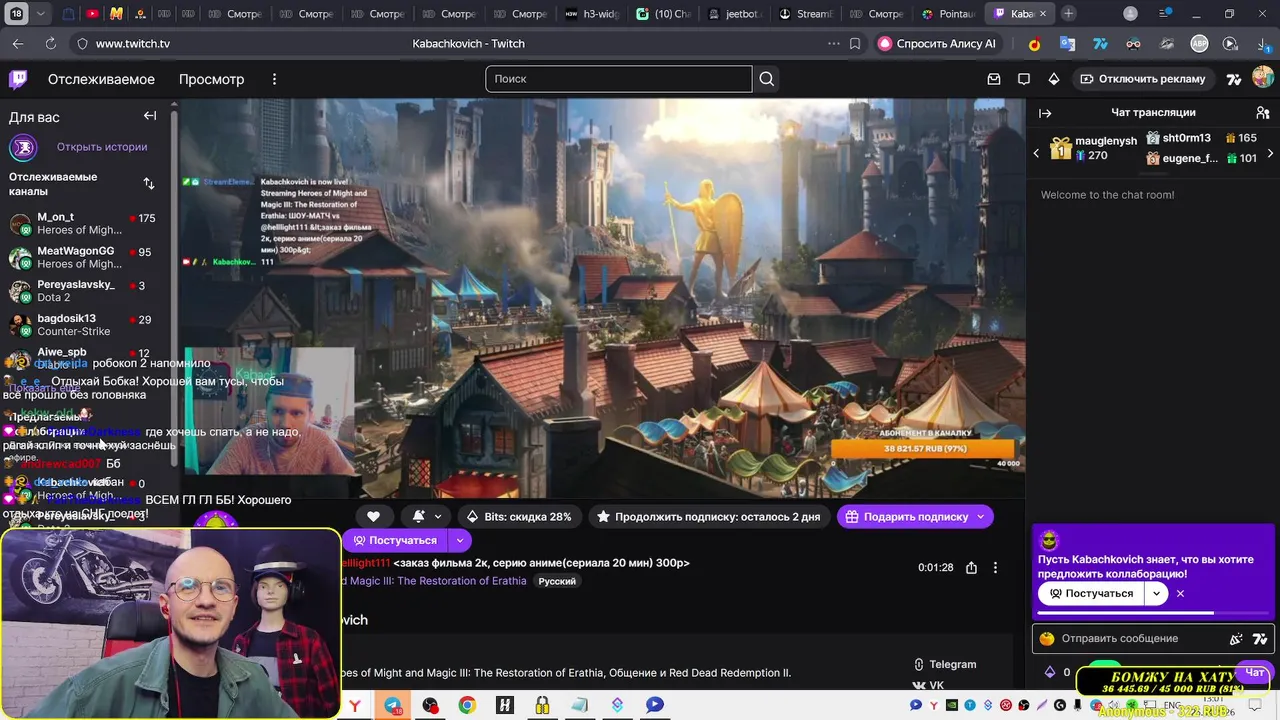Reload the page in the browser
Viewport: 1280px width, 720px height.
click(51, 44)
